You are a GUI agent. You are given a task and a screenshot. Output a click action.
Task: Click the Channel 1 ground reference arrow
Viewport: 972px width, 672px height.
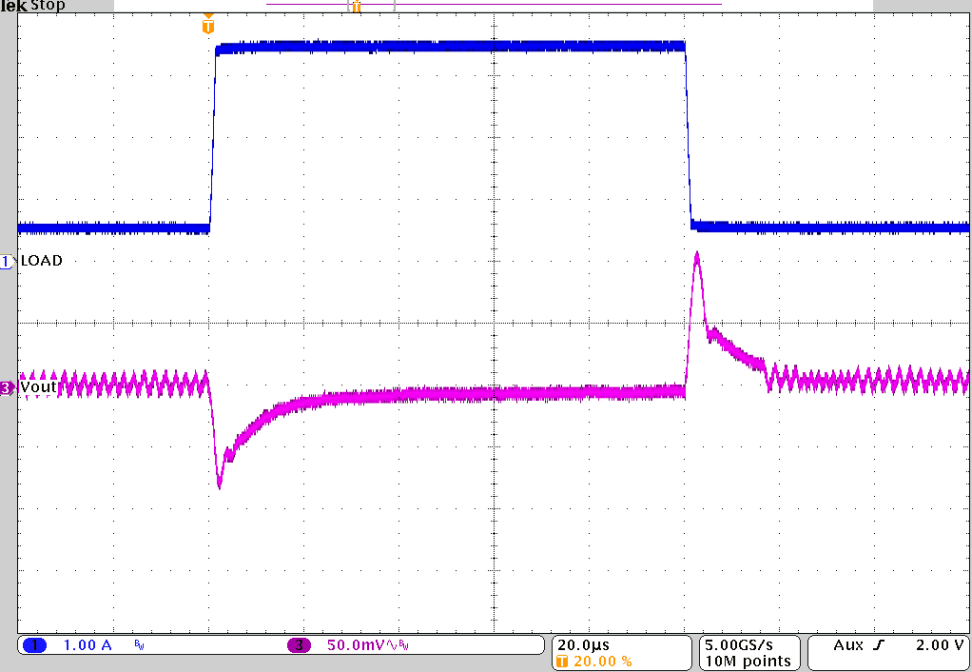(x=7, y=260)
